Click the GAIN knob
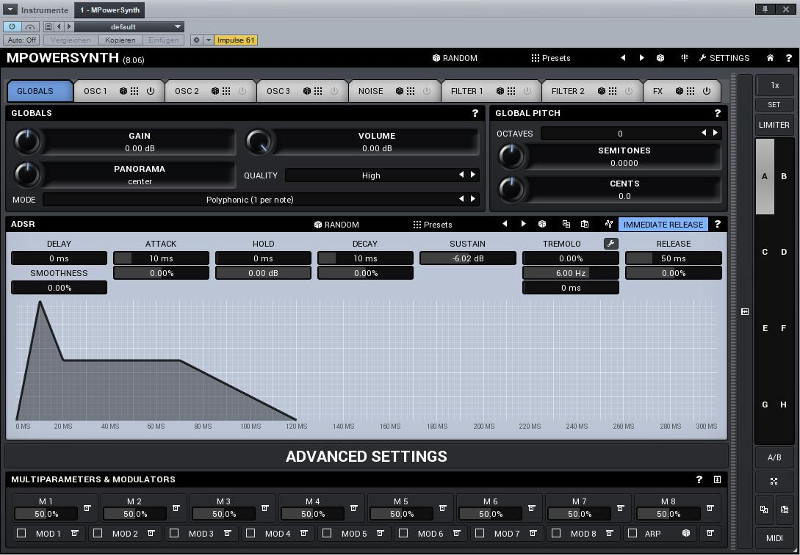 tap(27, 142)
